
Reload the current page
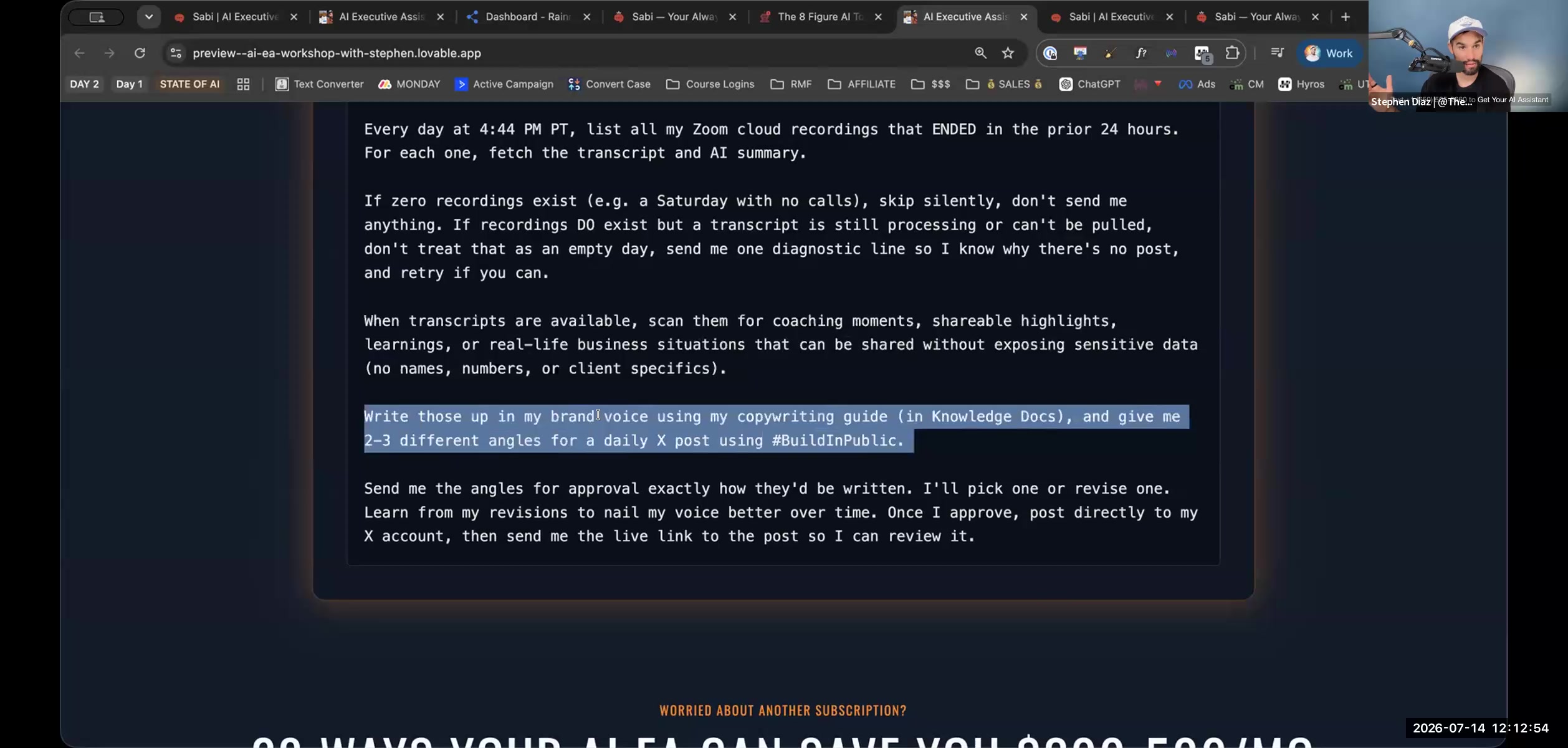point(140,53)
